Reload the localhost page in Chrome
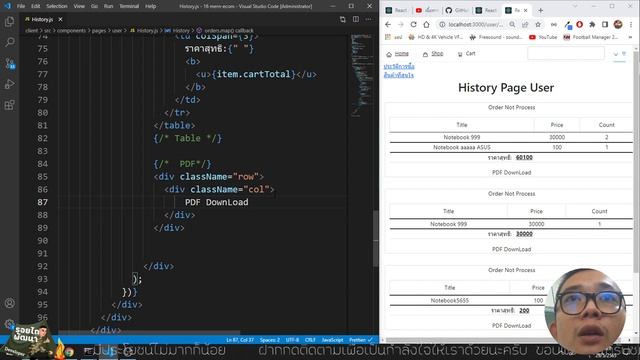 [x=413, y=24]
